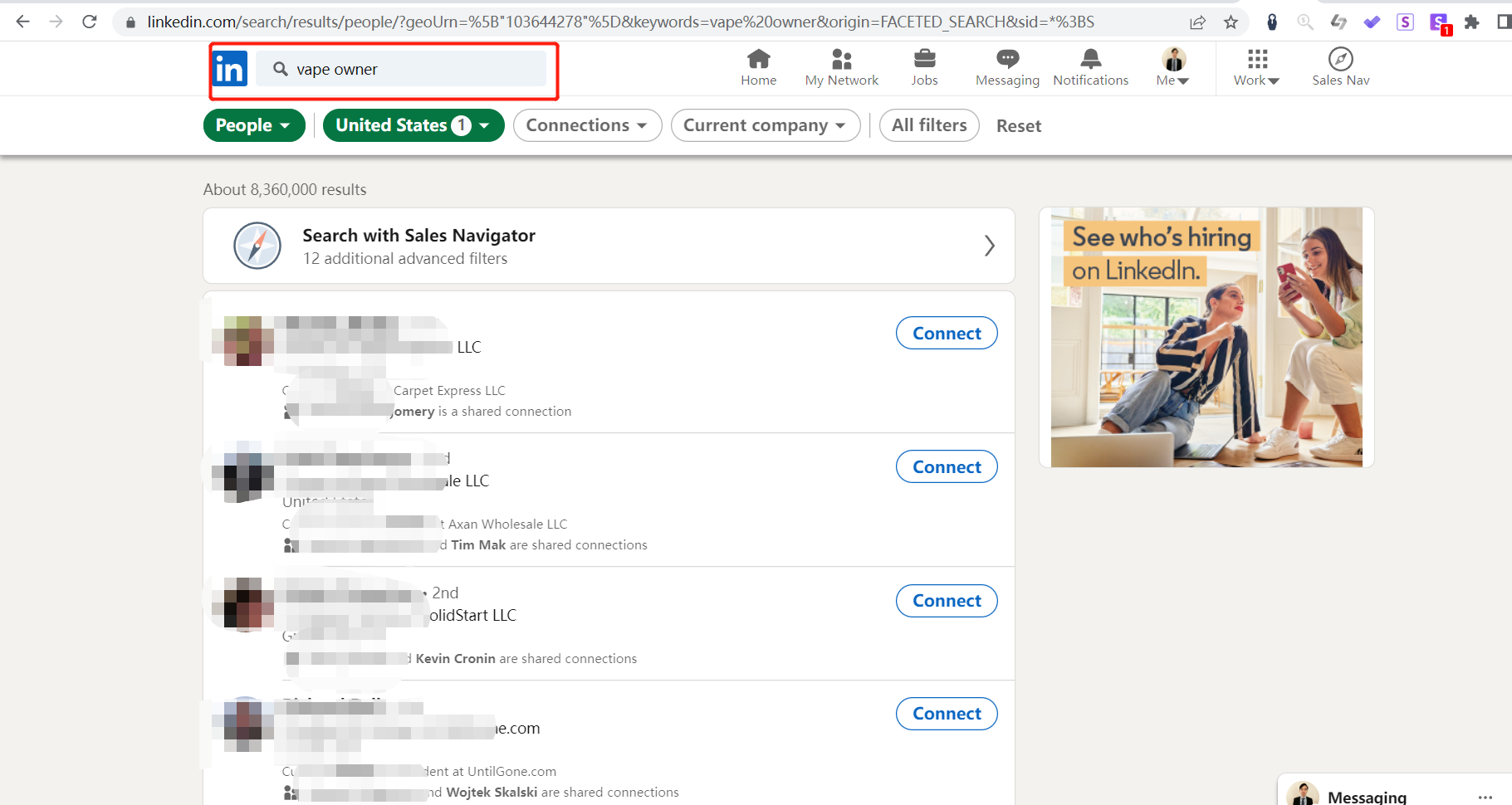Click the 2nd degree label
This screenshot has width=1512, height=805.
[x=445, y=593]
